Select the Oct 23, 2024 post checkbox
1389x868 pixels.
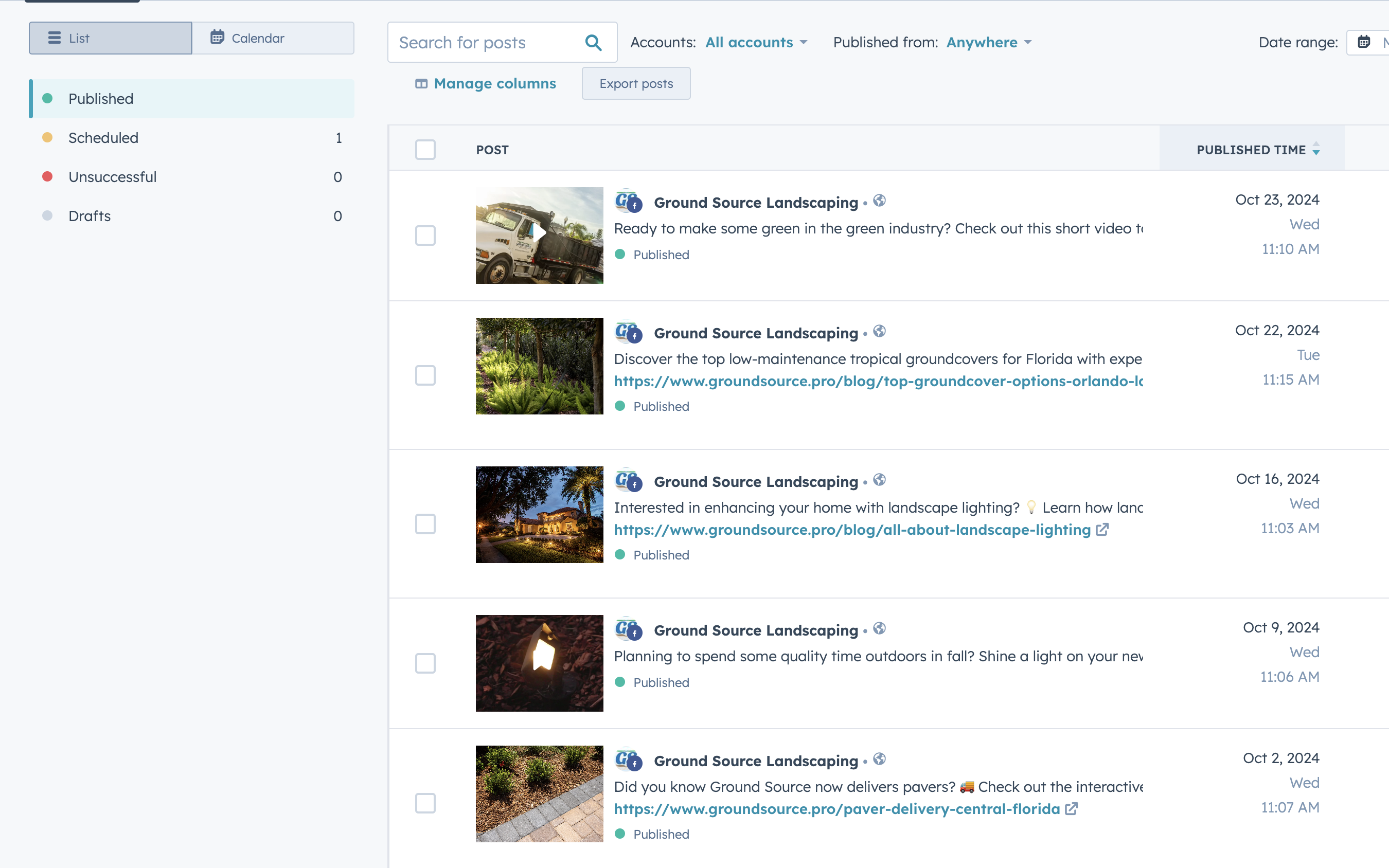point(425,236)
